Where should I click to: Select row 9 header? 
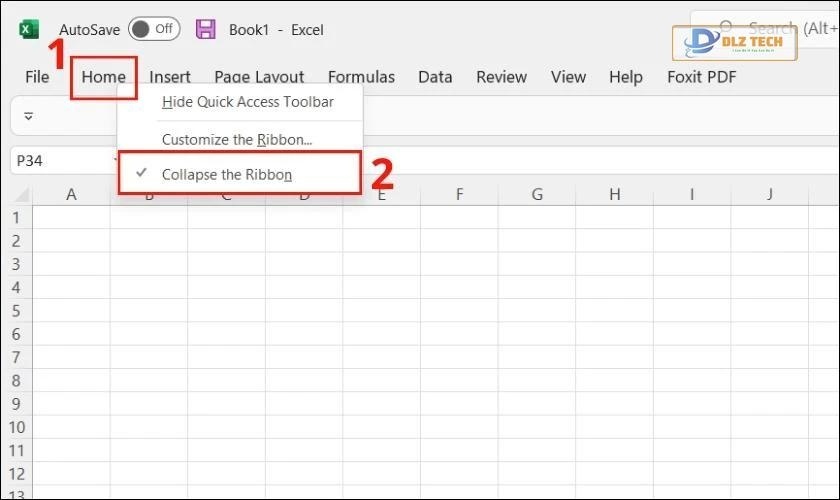click(x=16, y=404)
